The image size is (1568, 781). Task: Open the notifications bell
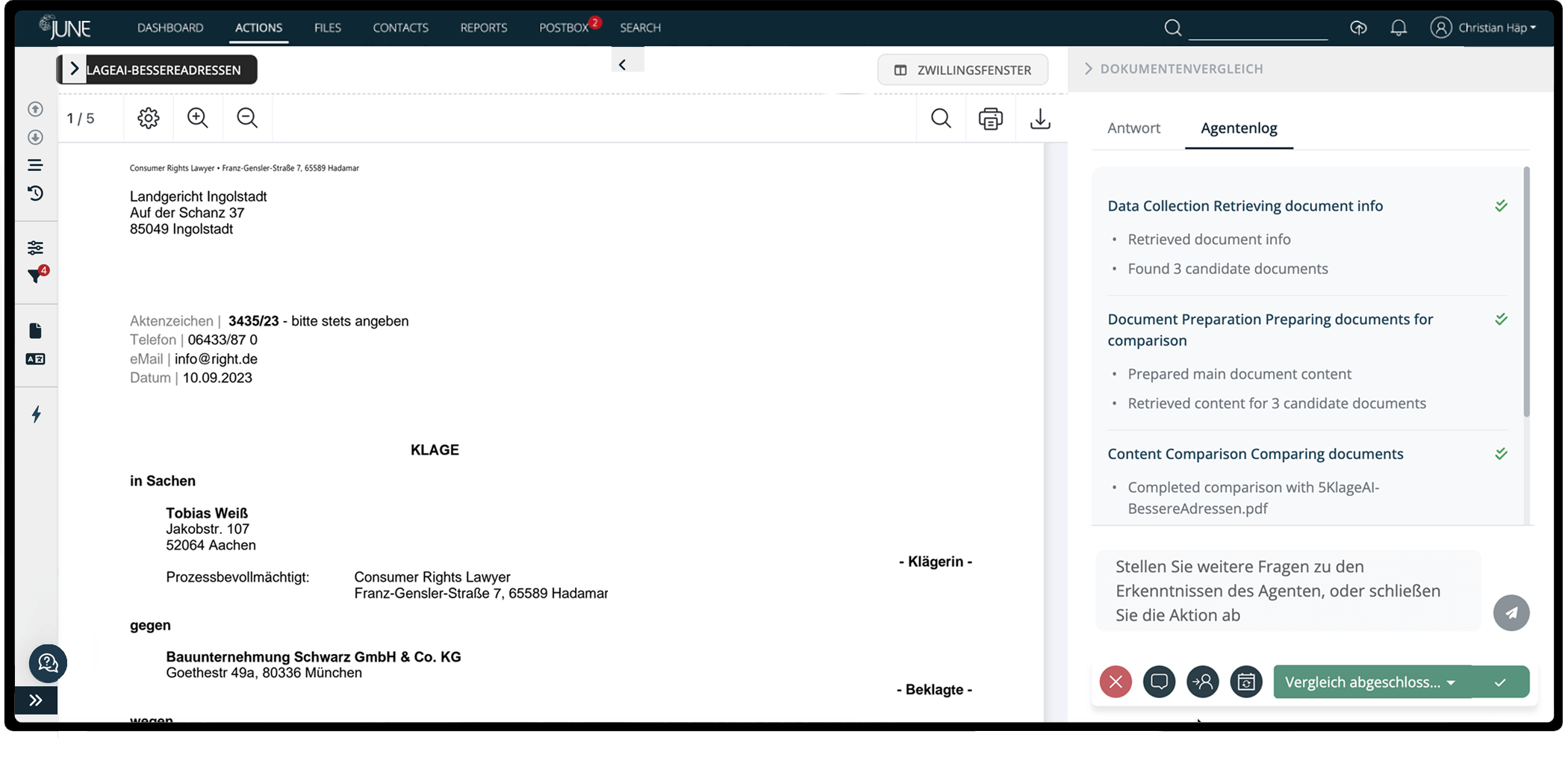(x=1399, y=28)
